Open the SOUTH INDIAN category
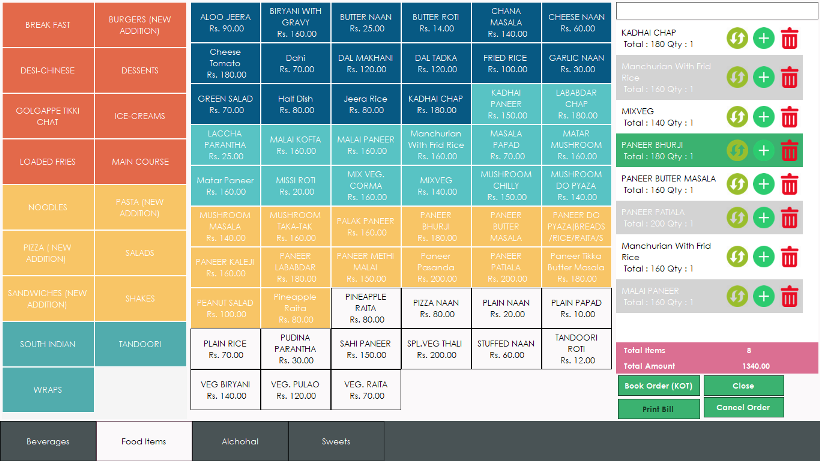This screenshot has height=461, width=820. 48,344
